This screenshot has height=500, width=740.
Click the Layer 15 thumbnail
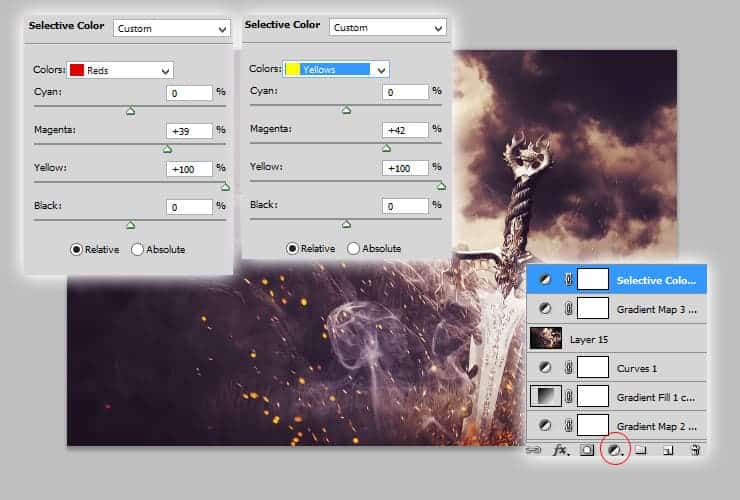click(546, 338)
